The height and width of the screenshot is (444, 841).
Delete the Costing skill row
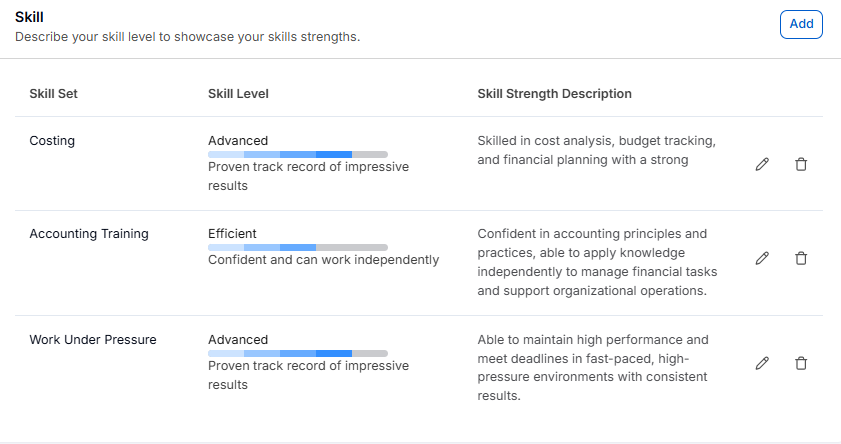[801, 164]
